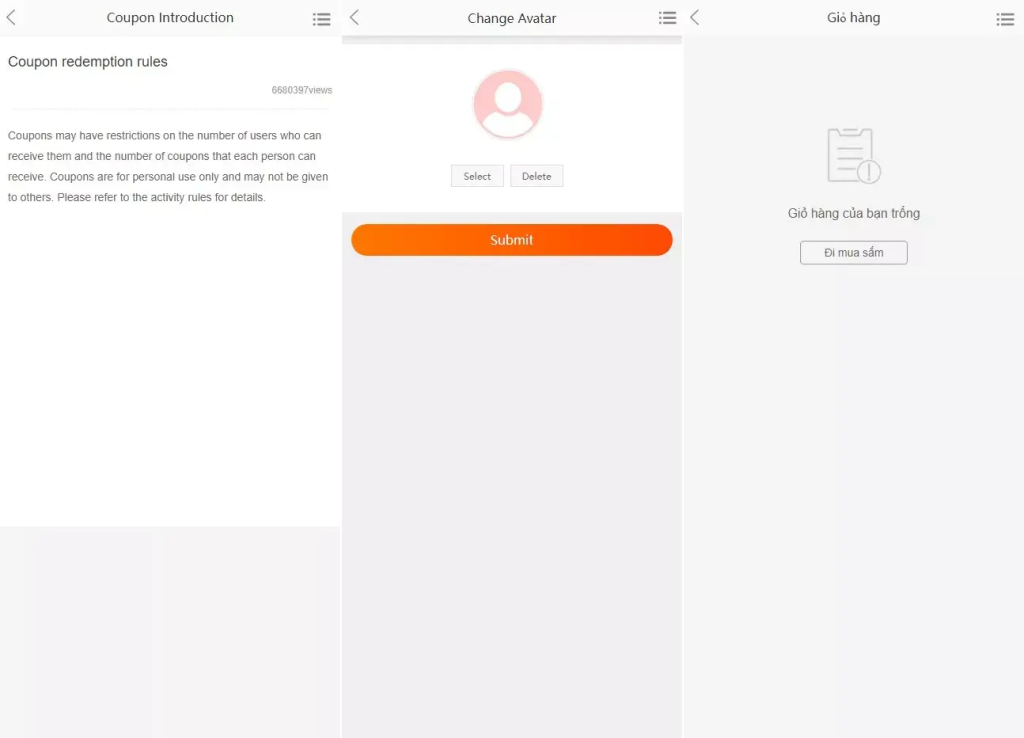
Task: Open the list menu on Change Avatar
Action: pyautogui.click(x=667, y=18)
